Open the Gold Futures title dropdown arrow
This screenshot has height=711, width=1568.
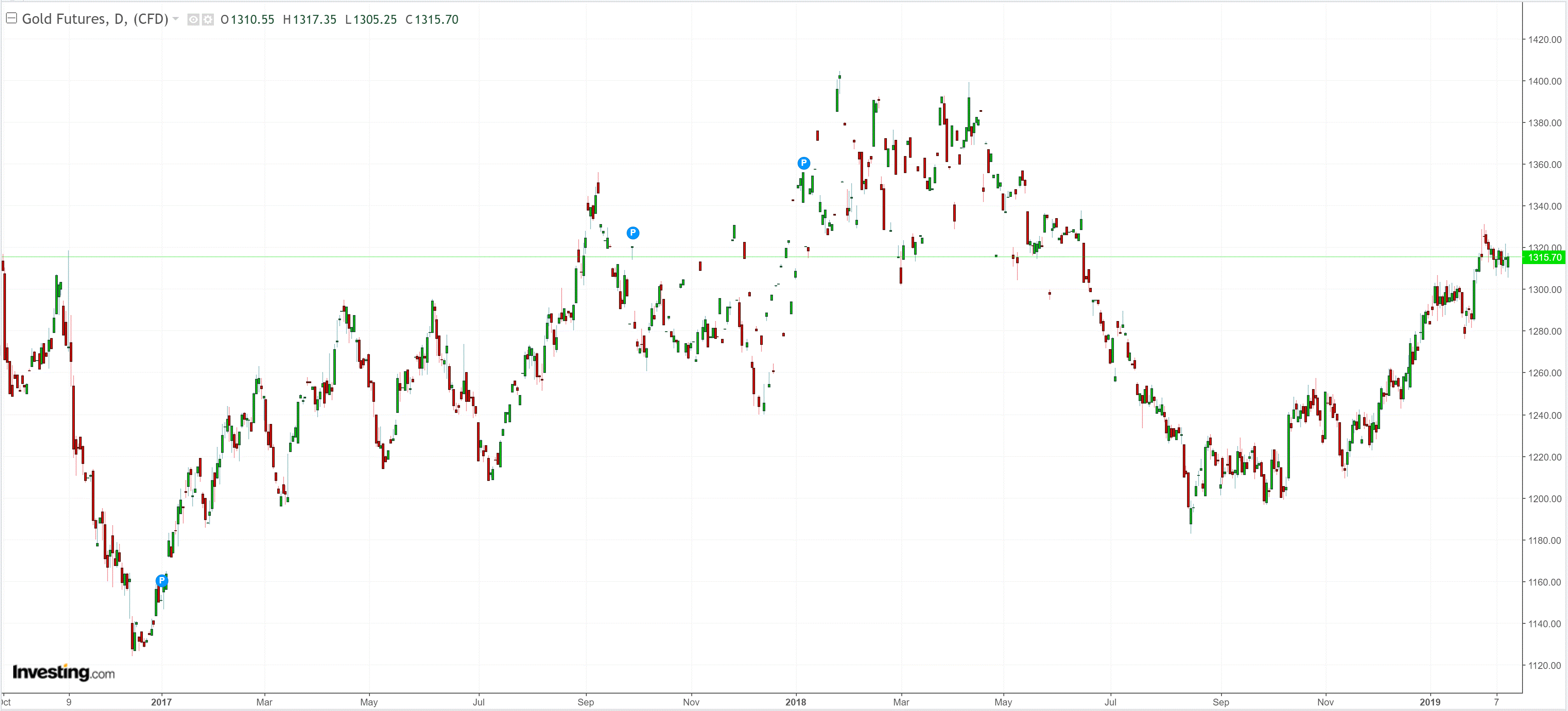[x=176, y=19]
